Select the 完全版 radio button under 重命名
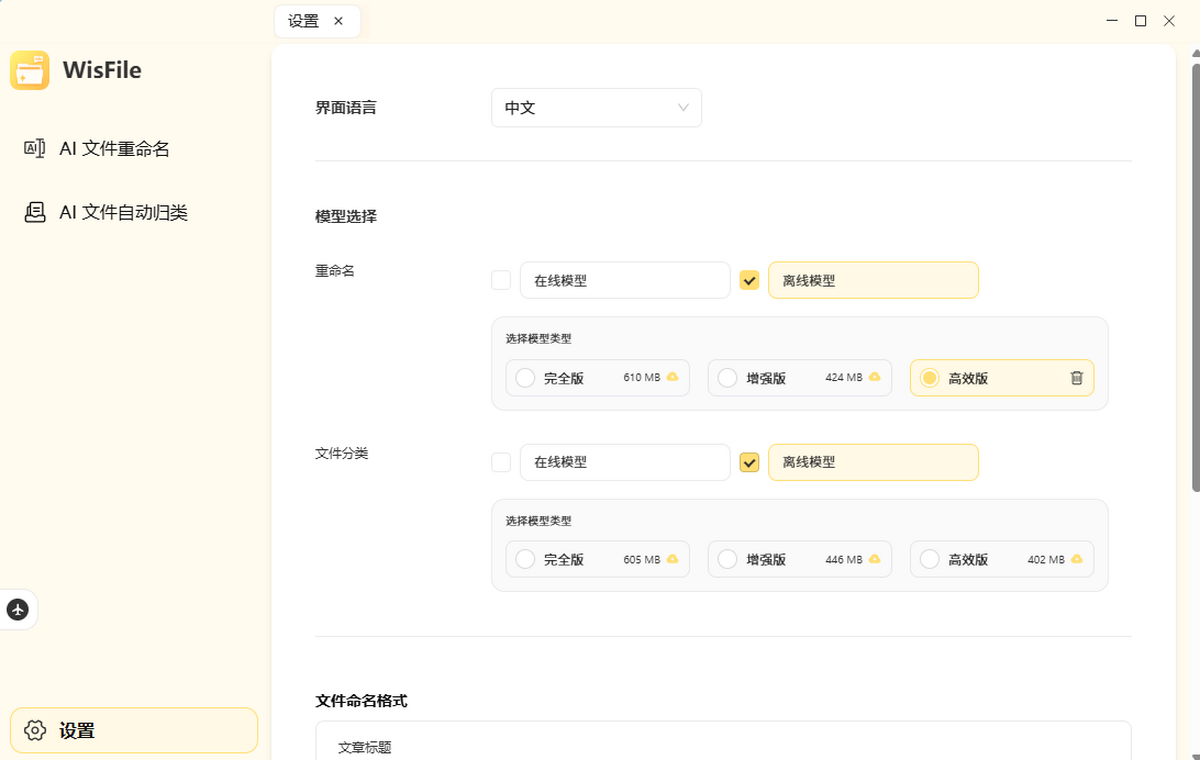The width and height of the screenshot is (1200, 760). pyautogui.click(x=525, y=377)
